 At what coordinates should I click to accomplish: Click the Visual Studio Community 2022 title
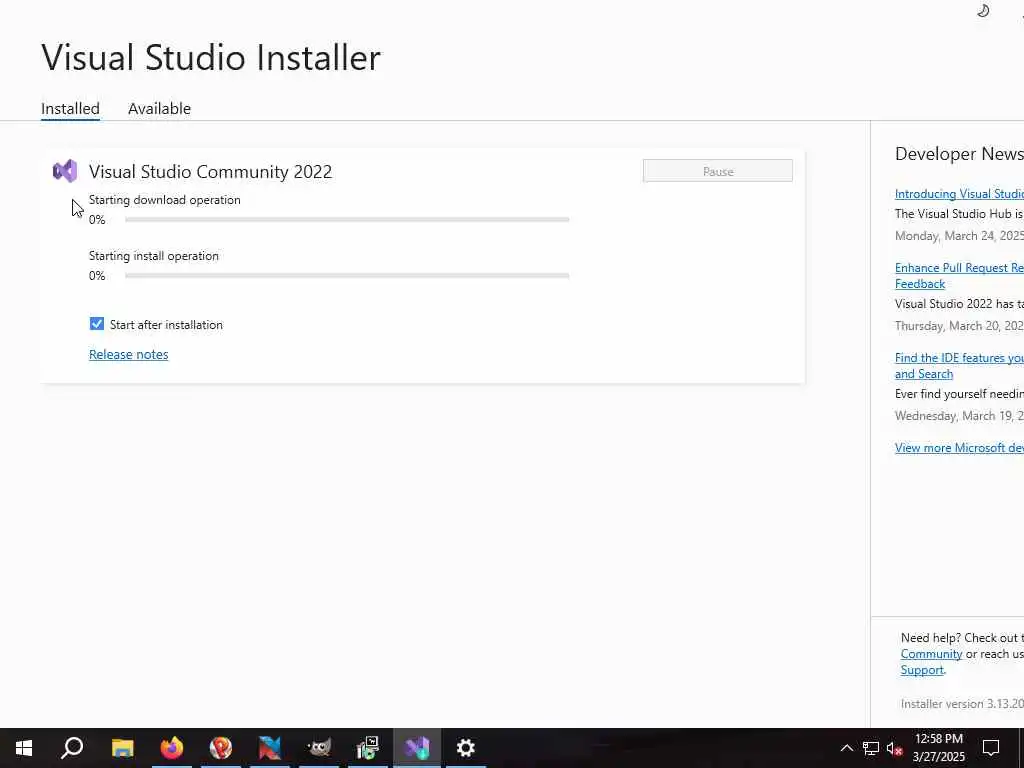pos(210,172)
